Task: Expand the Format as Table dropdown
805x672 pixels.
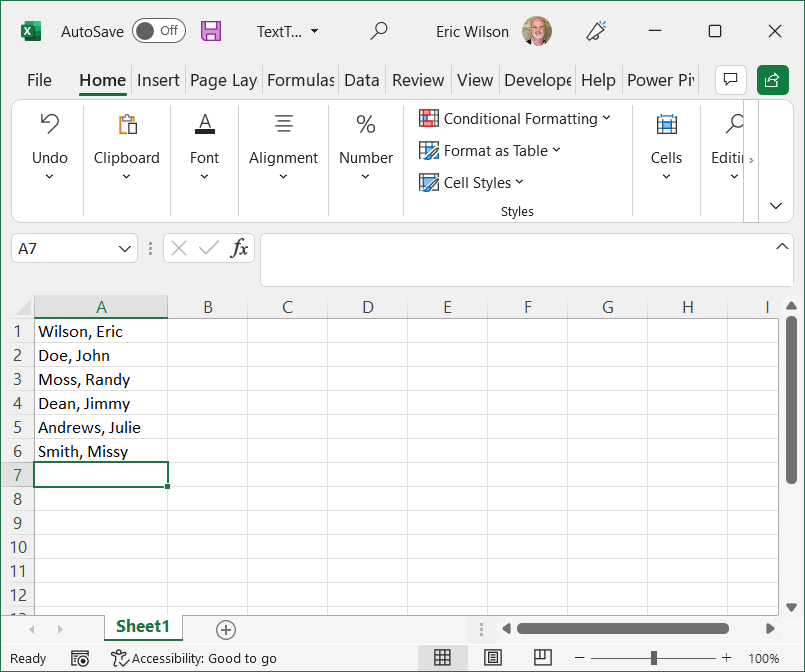Action: pos(490,151)
